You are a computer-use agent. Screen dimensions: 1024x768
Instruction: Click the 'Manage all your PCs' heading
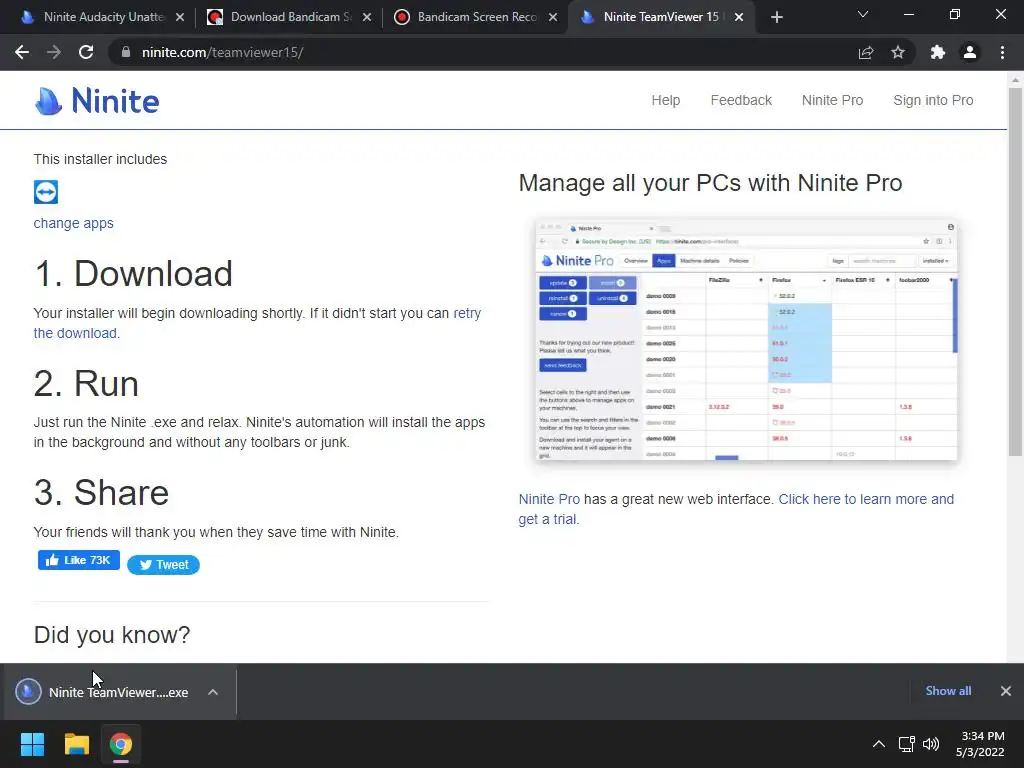pos(711,183)
